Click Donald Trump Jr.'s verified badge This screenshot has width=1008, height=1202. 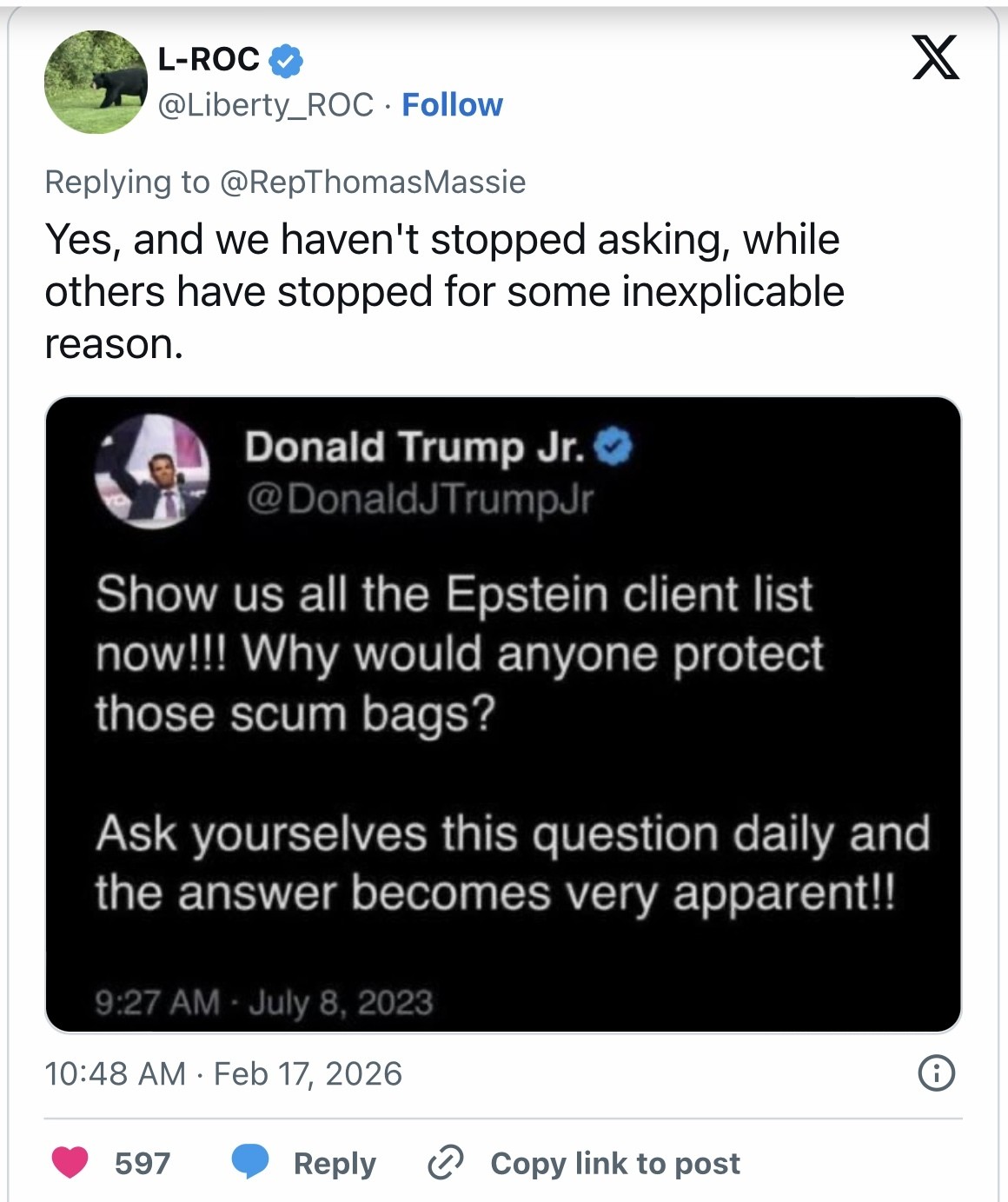click(x=614, y=447)
